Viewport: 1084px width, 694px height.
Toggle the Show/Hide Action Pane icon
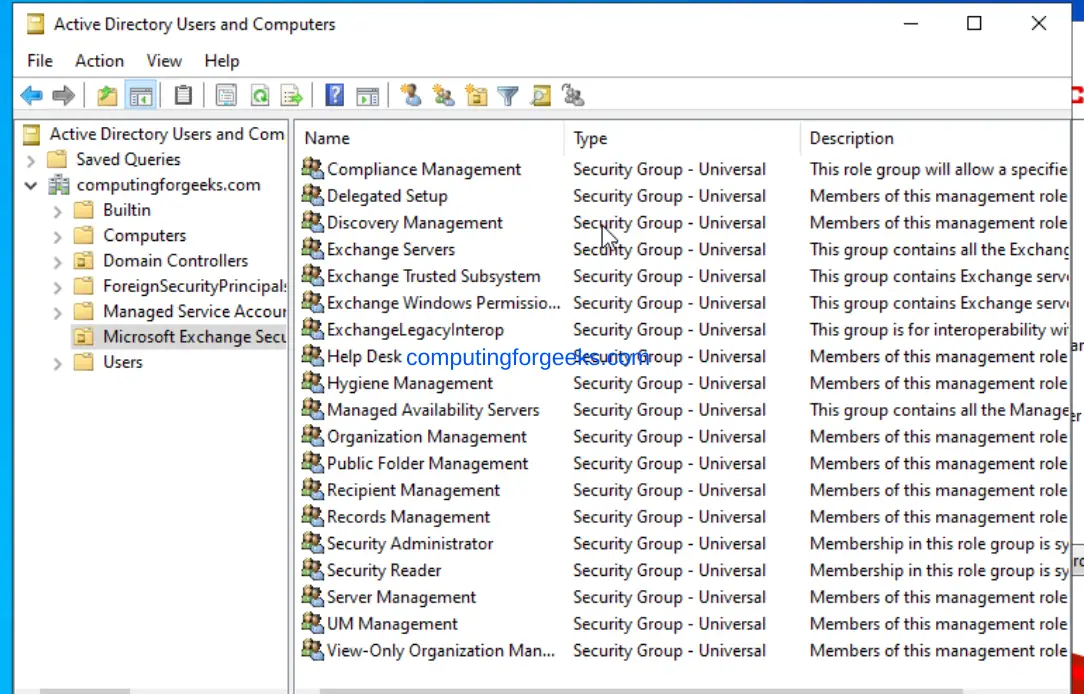pos(368,94)
